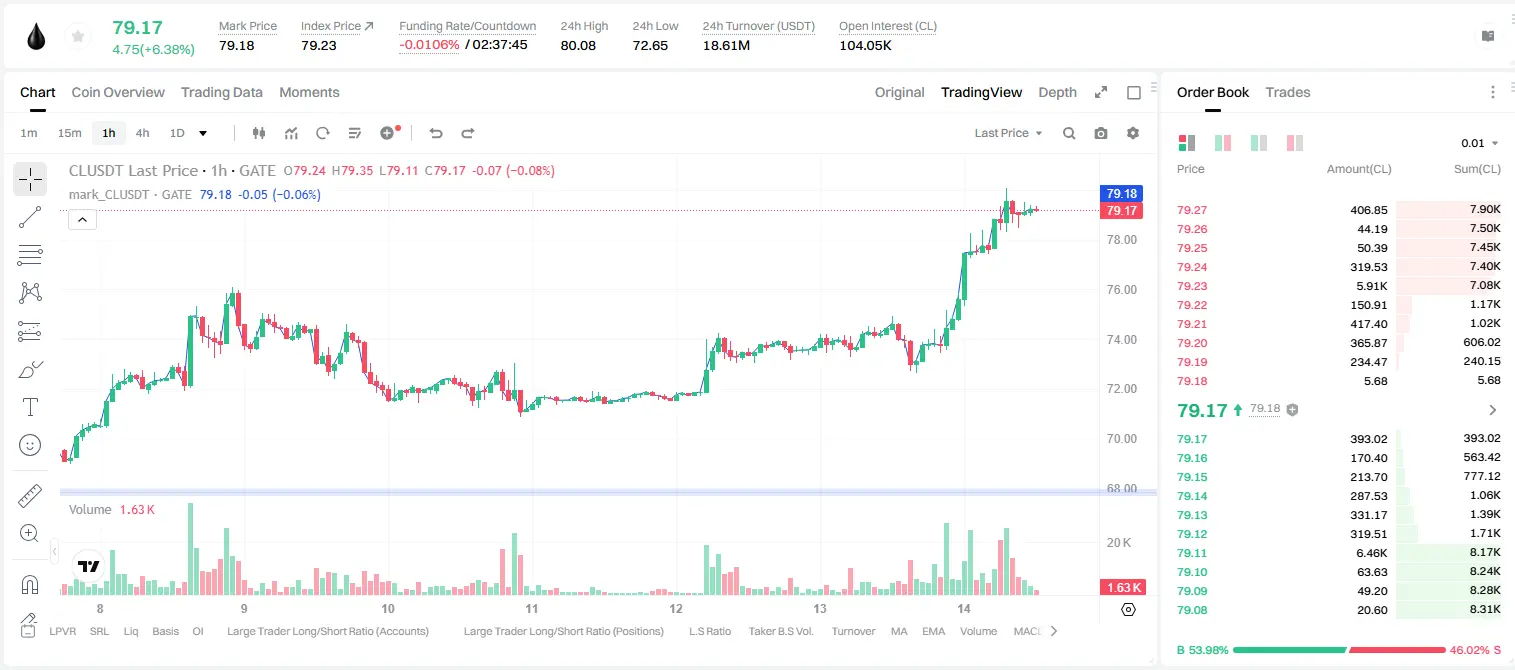
Task: Open the Coin Overview tab
Action: click(118, 92)
